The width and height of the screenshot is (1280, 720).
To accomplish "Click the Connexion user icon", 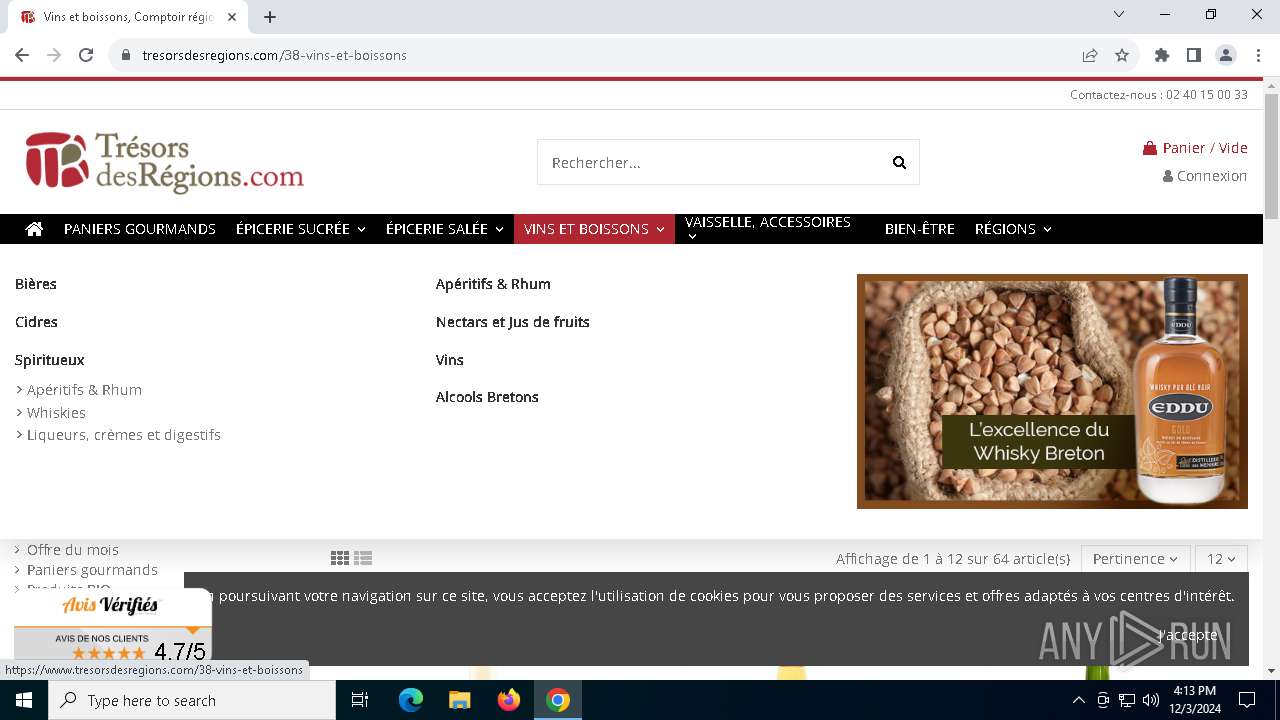I will 1168,176.
